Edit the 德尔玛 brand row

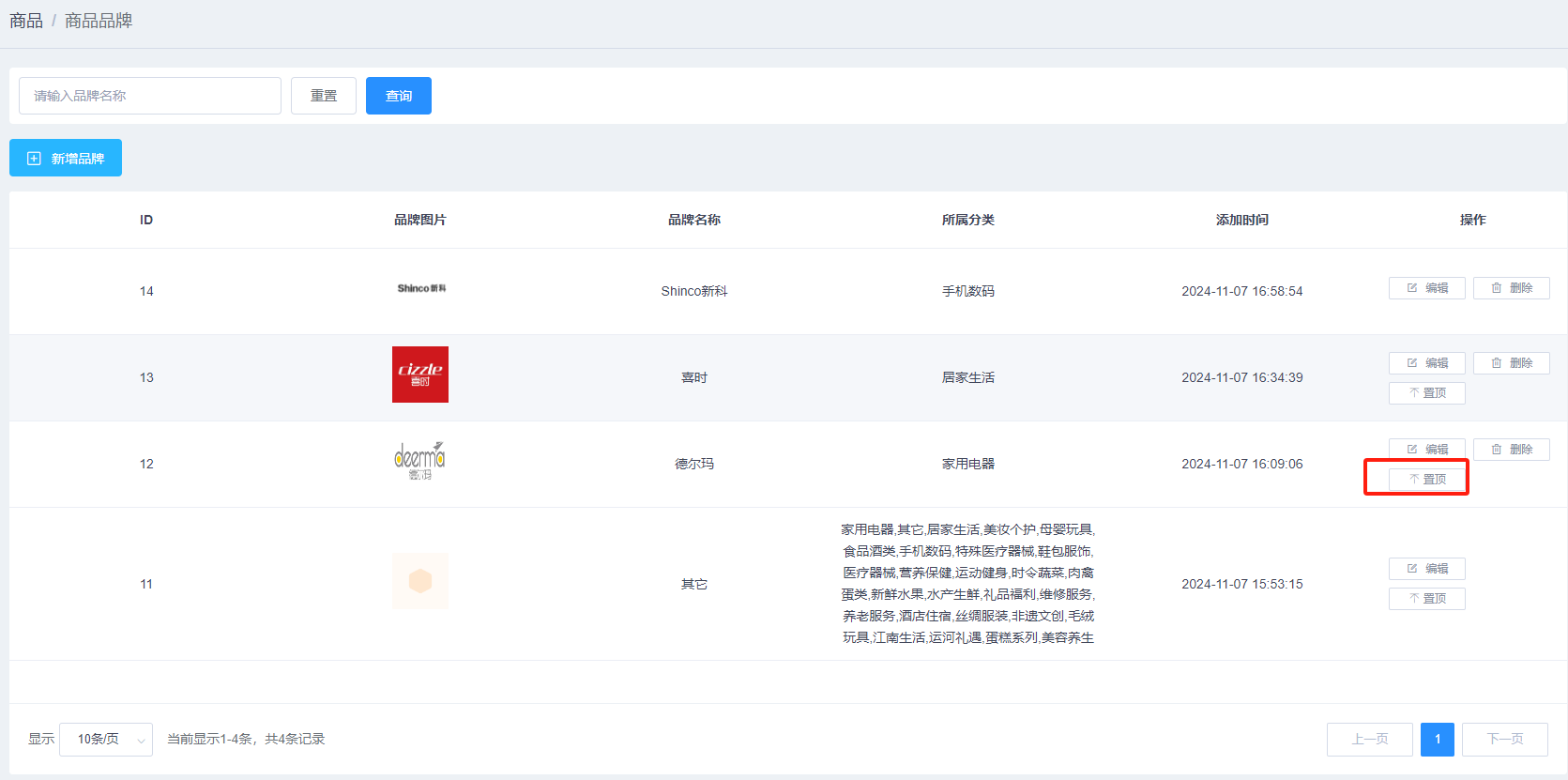[1426, 449]
